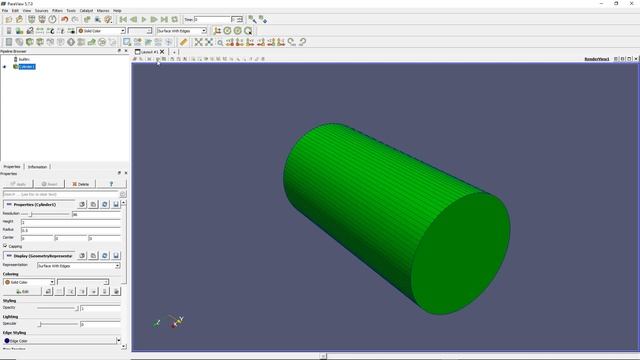Toggle color legend visibility icon

pyautogui.click(x=9, y=31)
